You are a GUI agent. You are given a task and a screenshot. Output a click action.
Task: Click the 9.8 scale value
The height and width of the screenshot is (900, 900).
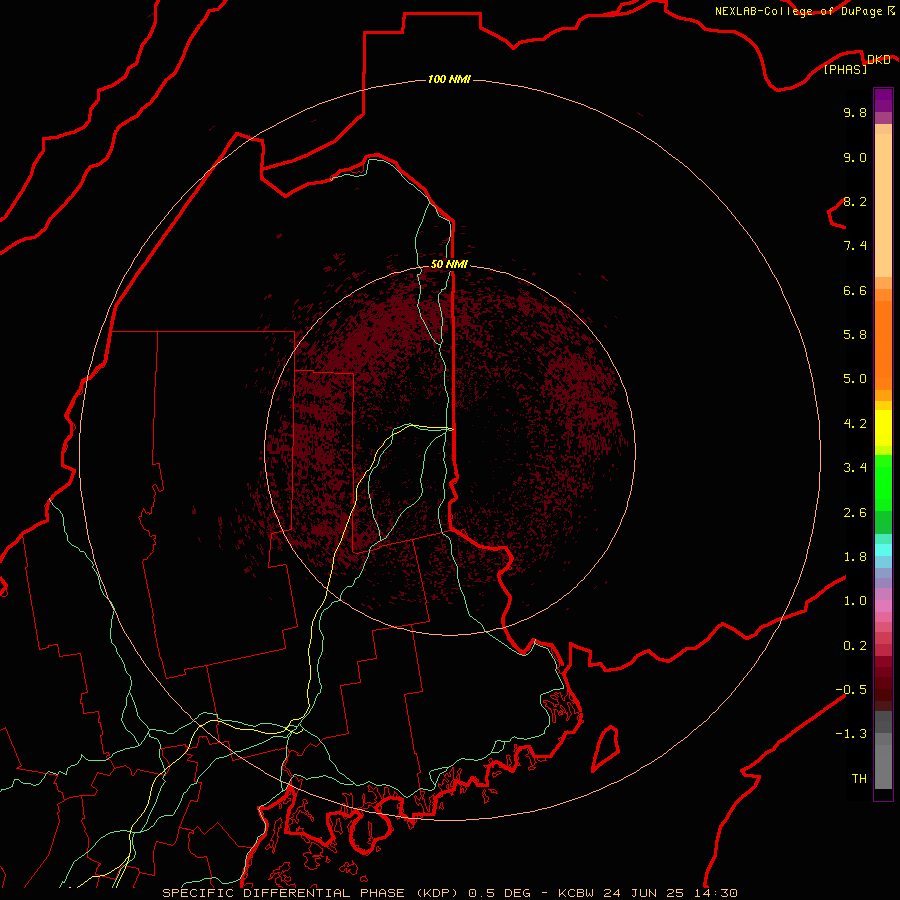click(x=855, y=112)
